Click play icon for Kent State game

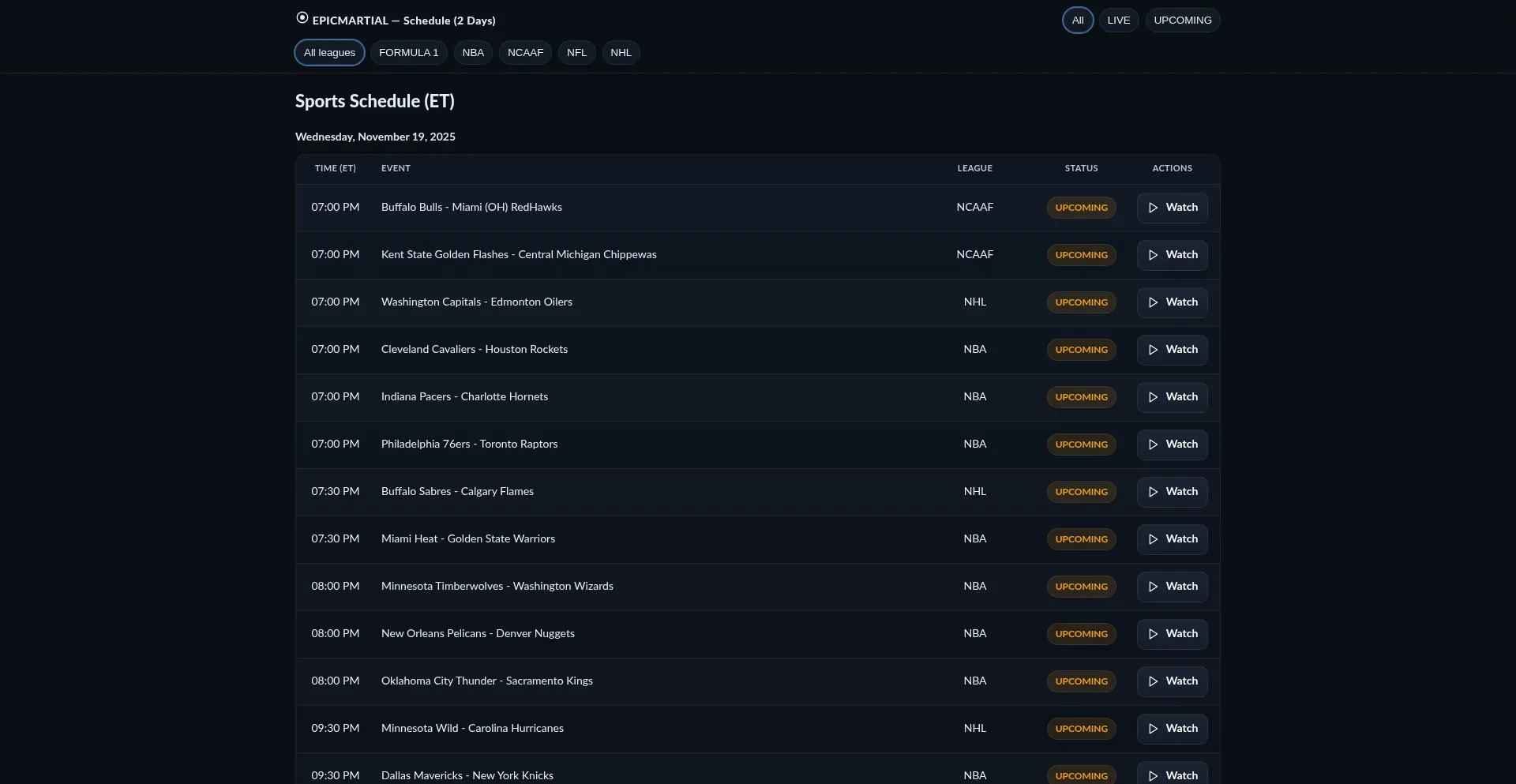click(x=1153, y=255)
